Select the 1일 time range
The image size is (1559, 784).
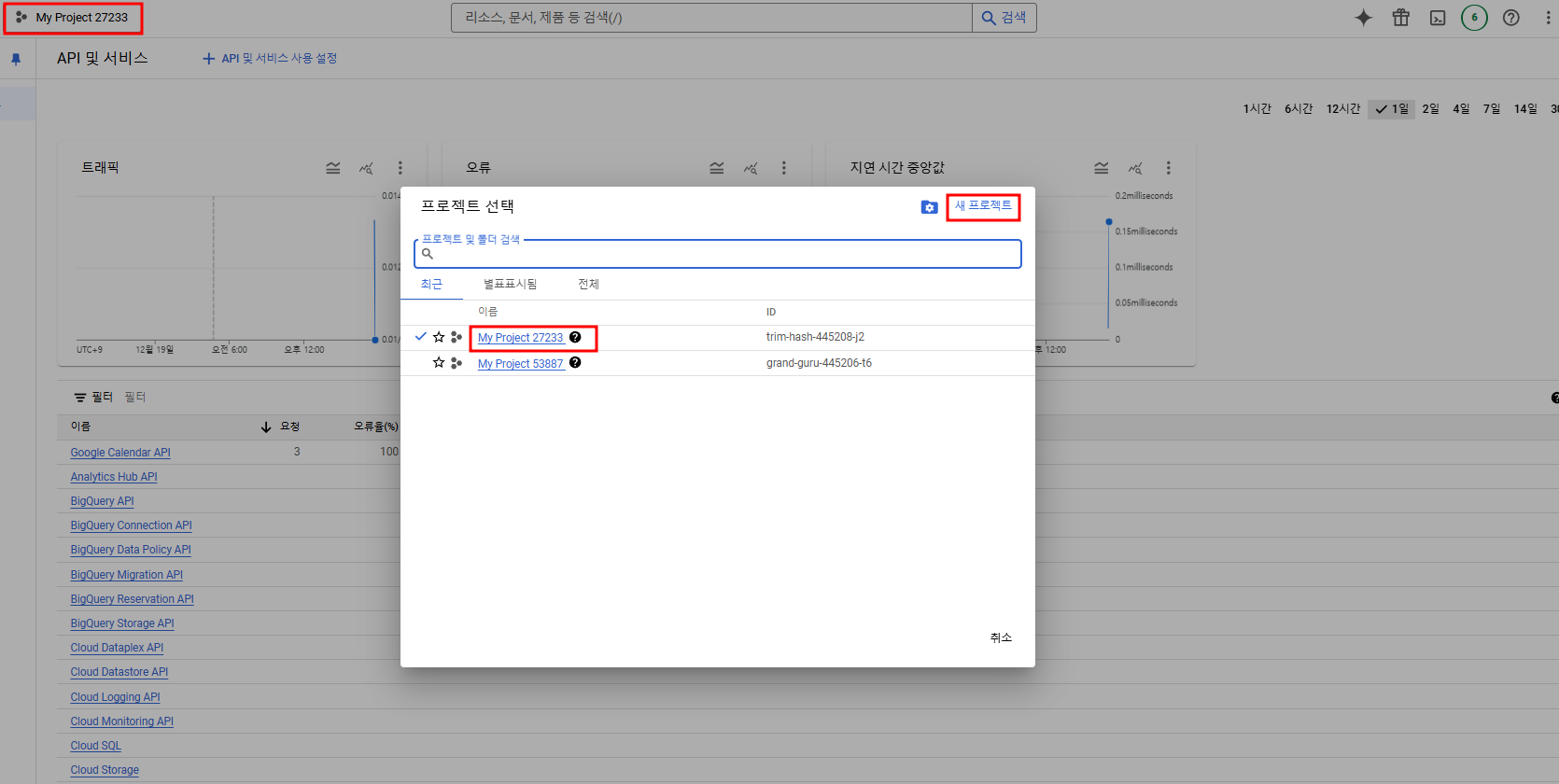[1392, 109]
